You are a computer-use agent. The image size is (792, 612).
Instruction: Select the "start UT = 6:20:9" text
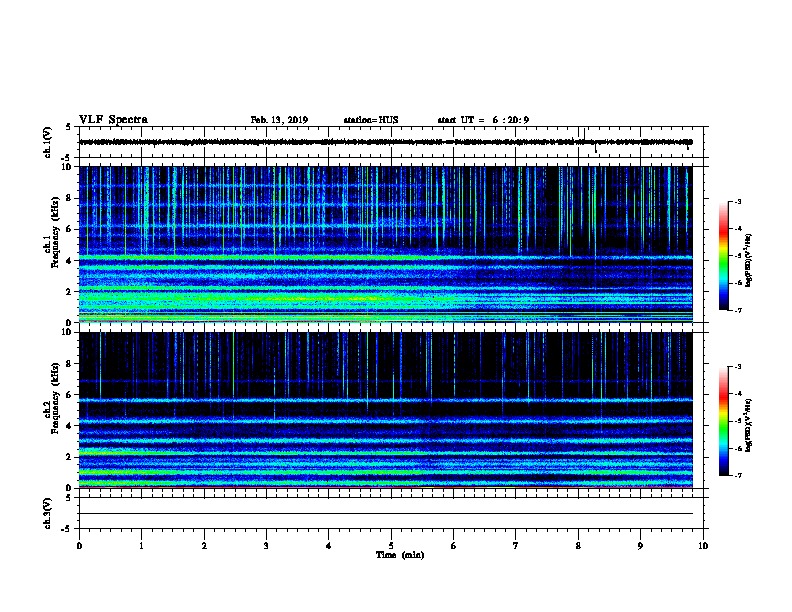[483, 120]
